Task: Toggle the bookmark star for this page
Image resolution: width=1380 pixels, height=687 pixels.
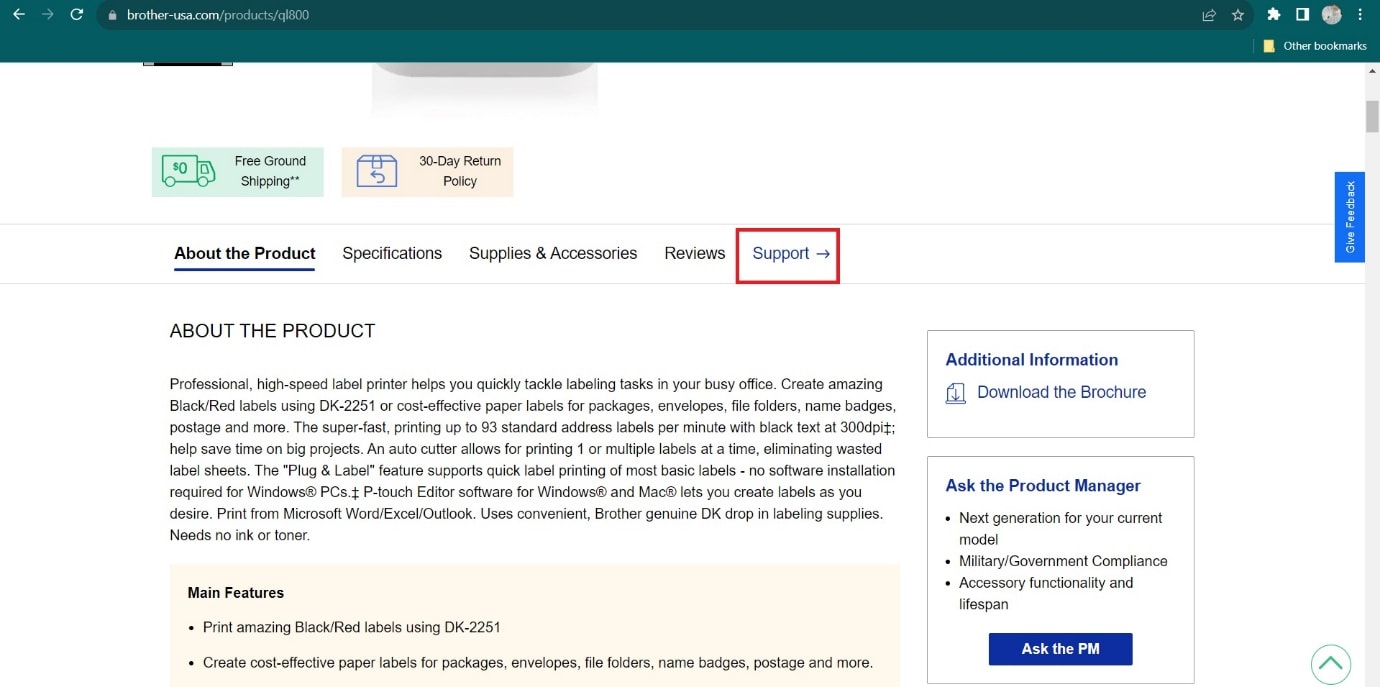Action: 1238,15
